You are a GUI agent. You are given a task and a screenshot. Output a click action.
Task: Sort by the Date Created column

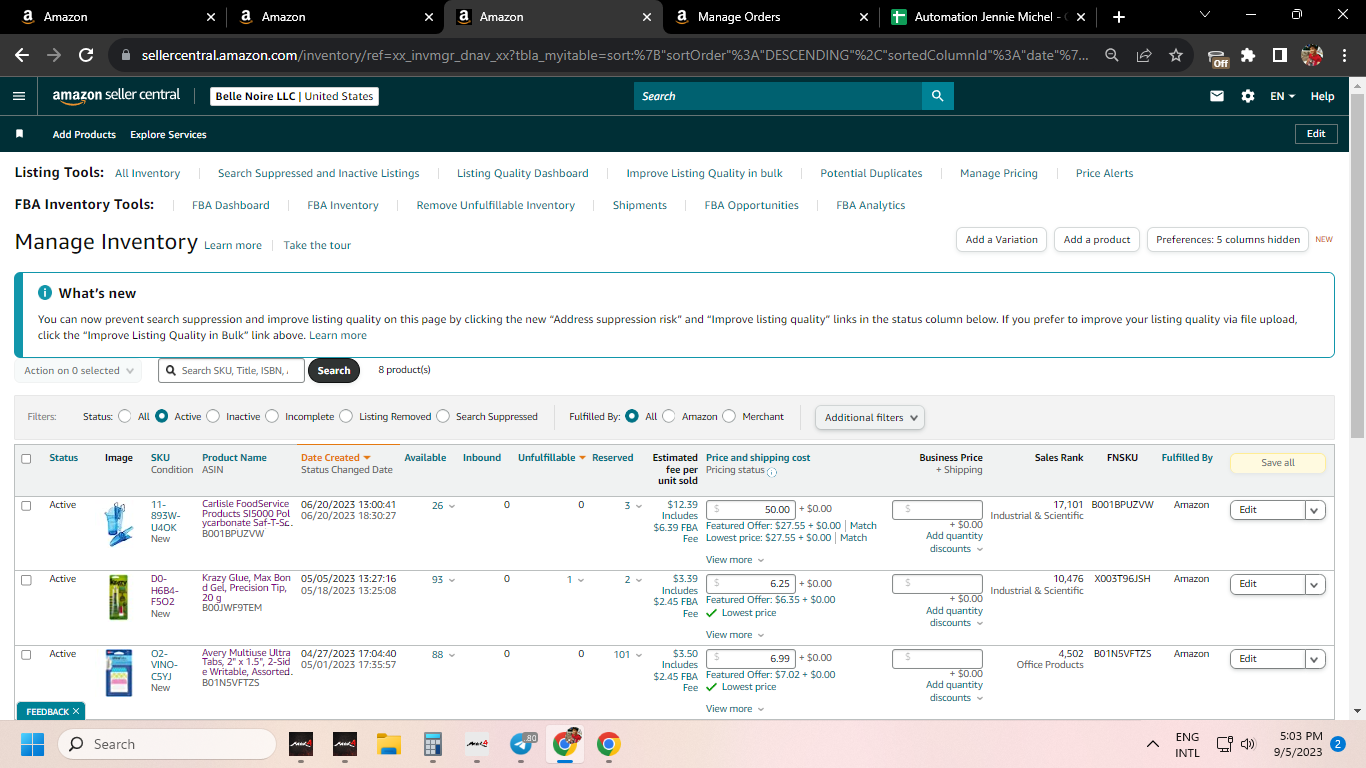point(336,458)
